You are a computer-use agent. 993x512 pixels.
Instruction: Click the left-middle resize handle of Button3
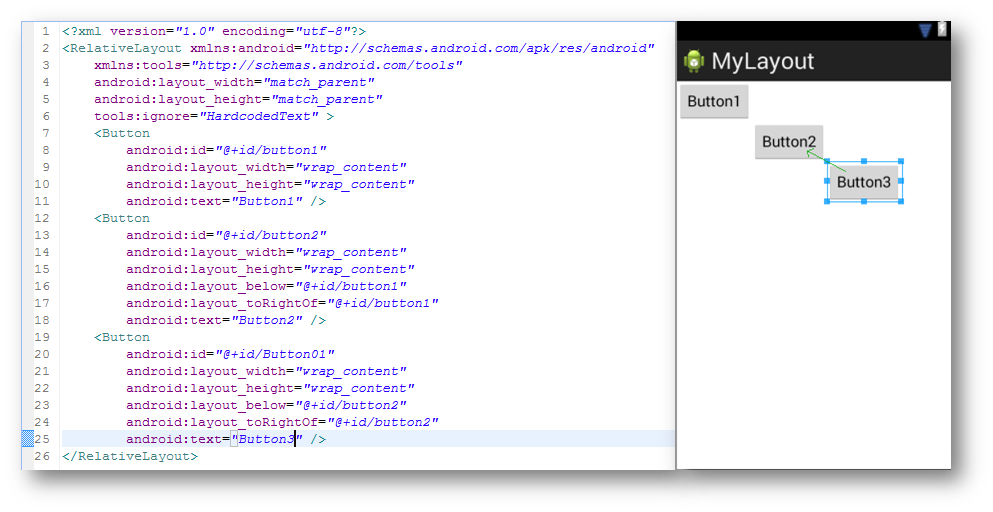(x=827, y=181)
